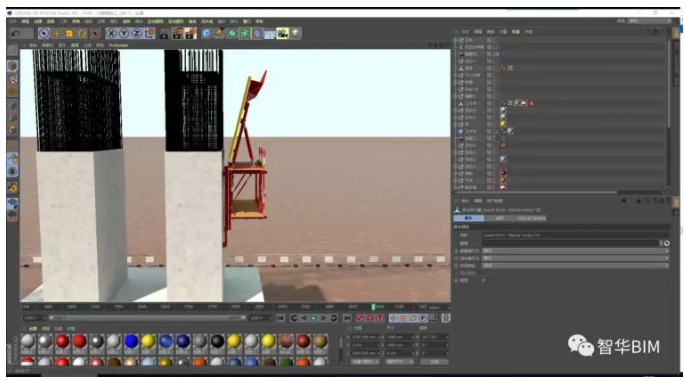Click the Object Manager vertical scrollbar
This screenshot has width=685, height=381.
[668, 83]
